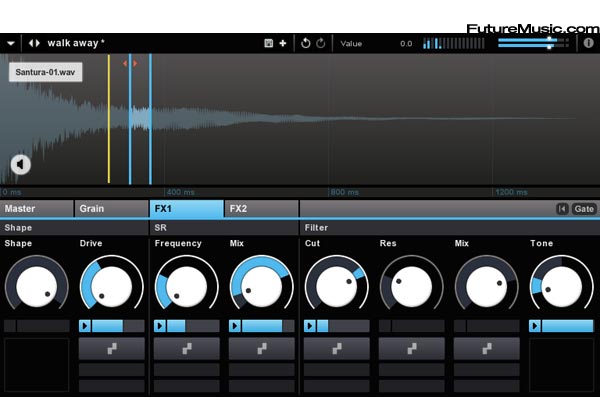Click the 400 ms timeline label

click(181, 192)
